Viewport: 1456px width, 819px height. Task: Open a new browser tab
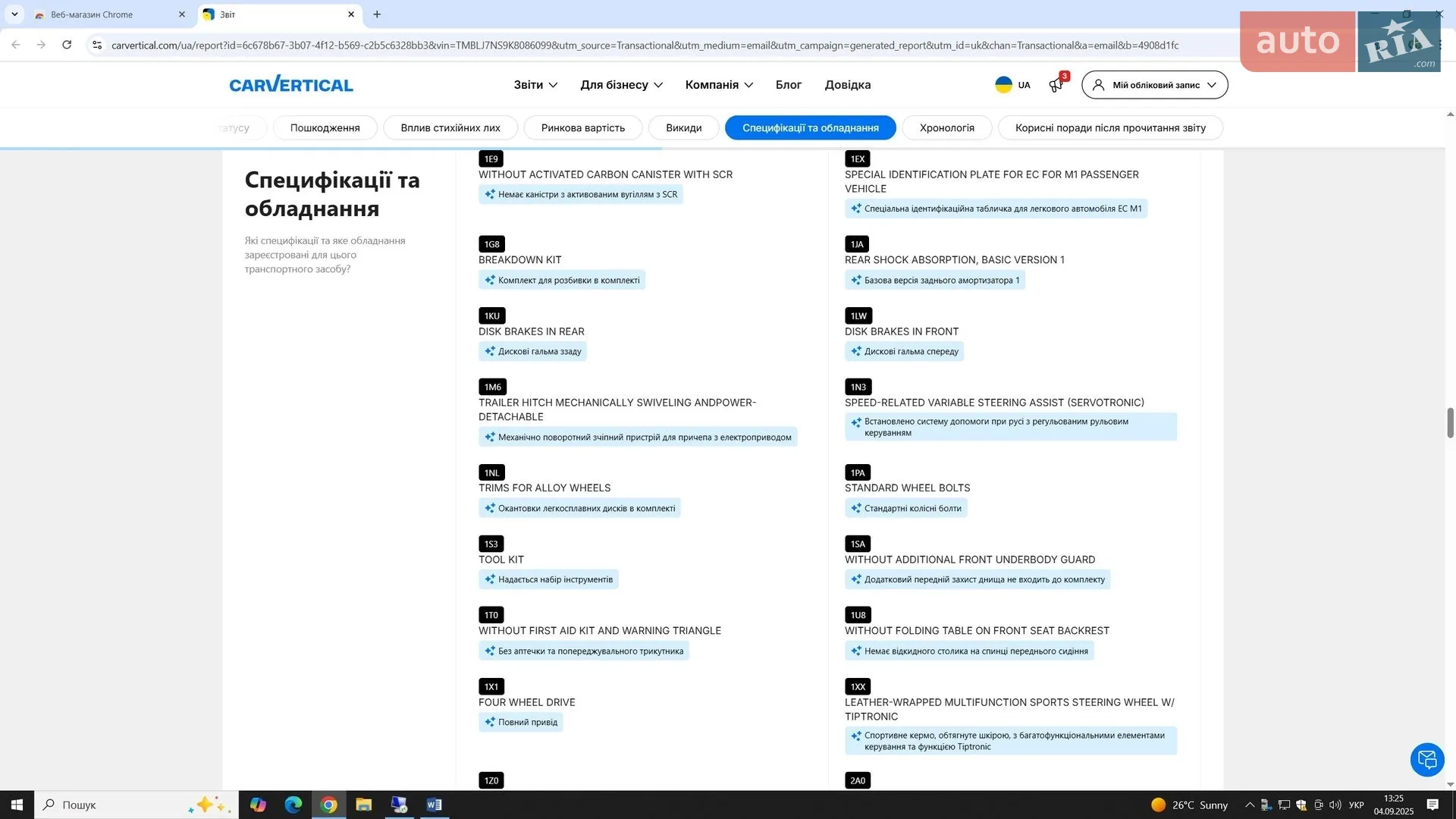pos(377,14)
